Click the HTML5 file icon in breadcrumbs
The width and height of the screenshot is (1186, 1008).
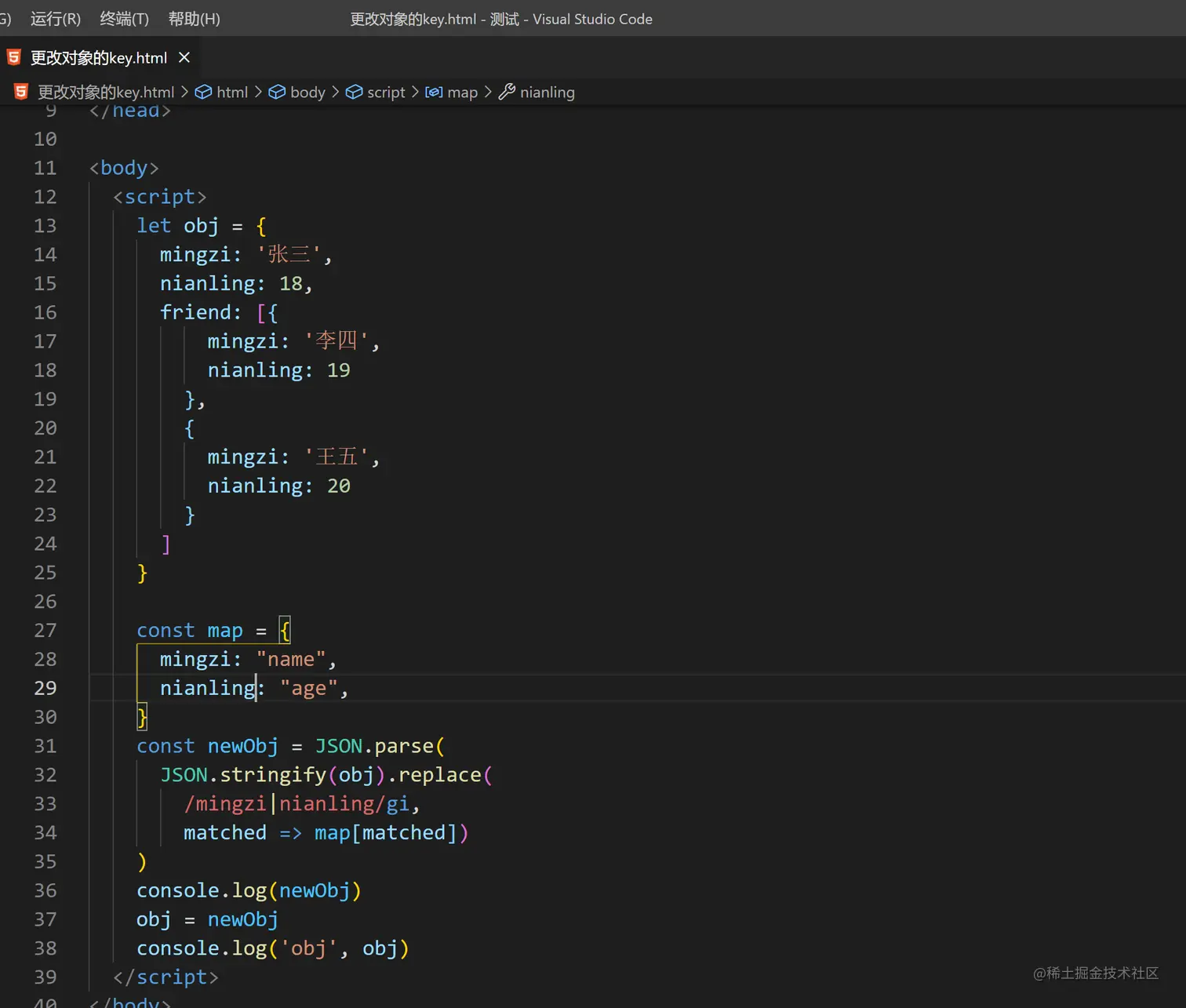[x=21, y=92]
